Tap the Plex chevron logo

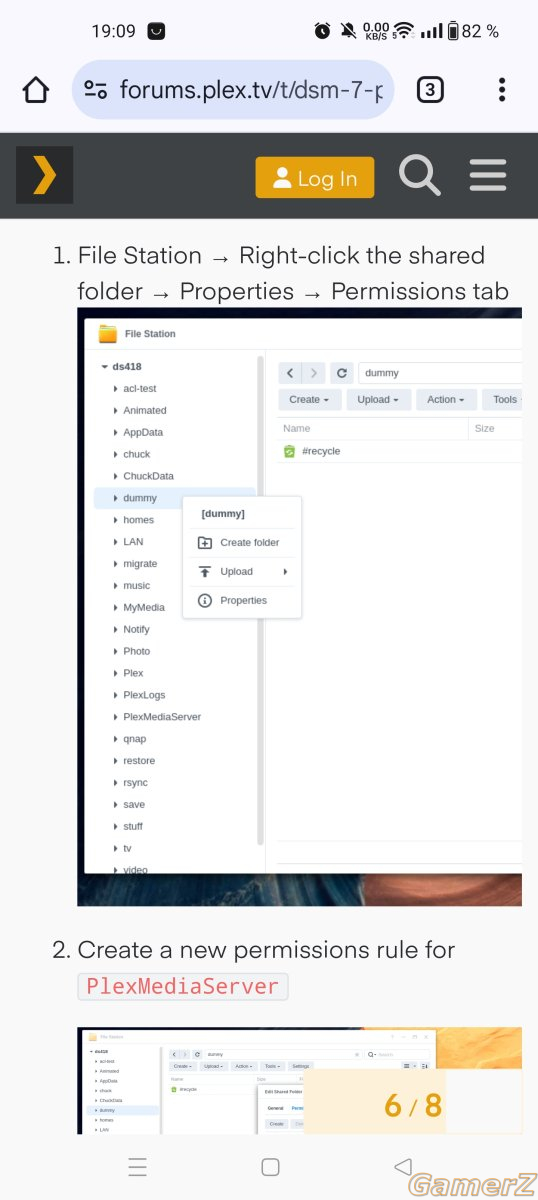pos(45,176)
